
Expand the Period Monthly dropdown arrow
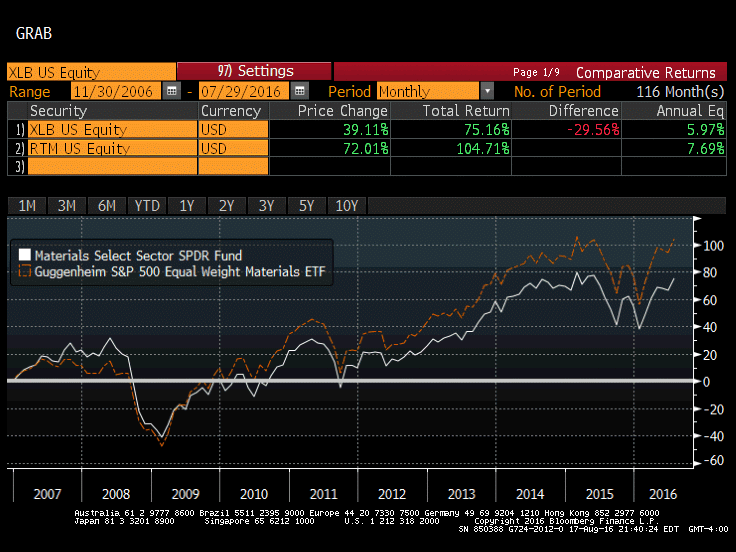click(x=487, y=91)
